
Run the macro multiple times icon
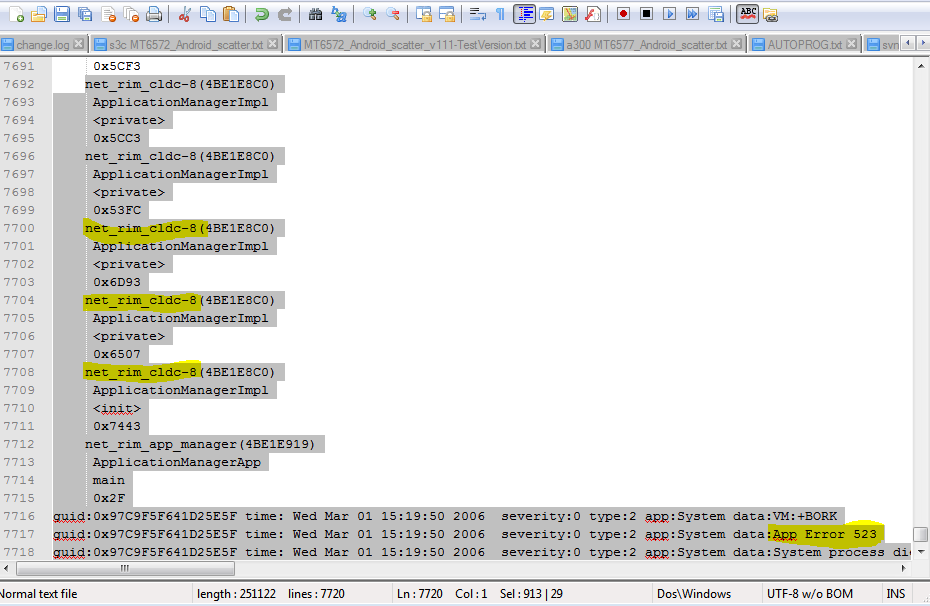pyautogui.click(x=692, y=14)
